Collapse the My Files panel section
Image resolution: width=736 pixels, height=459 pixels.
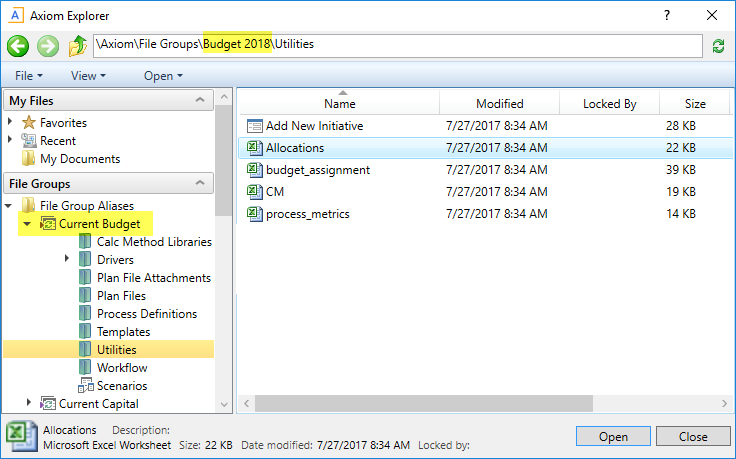[x=203, y=101]
